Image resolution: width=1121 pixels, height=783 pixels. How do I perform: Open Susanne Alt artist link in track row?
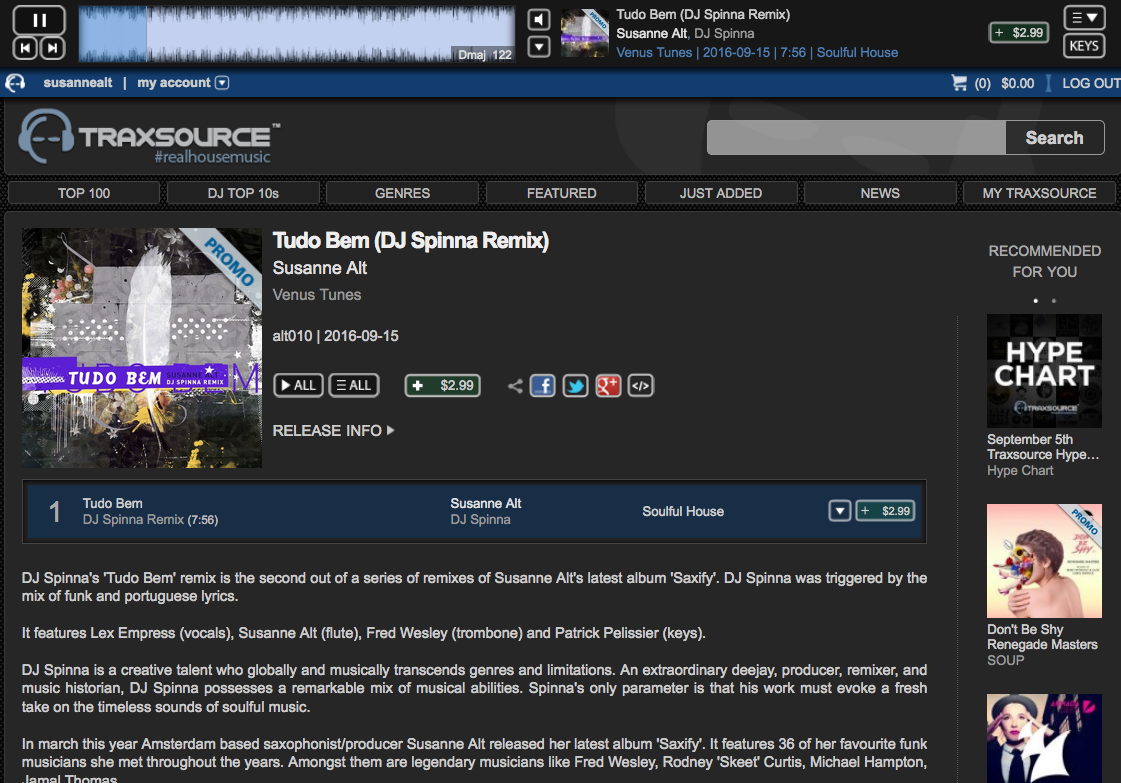[x=485, y=503]
